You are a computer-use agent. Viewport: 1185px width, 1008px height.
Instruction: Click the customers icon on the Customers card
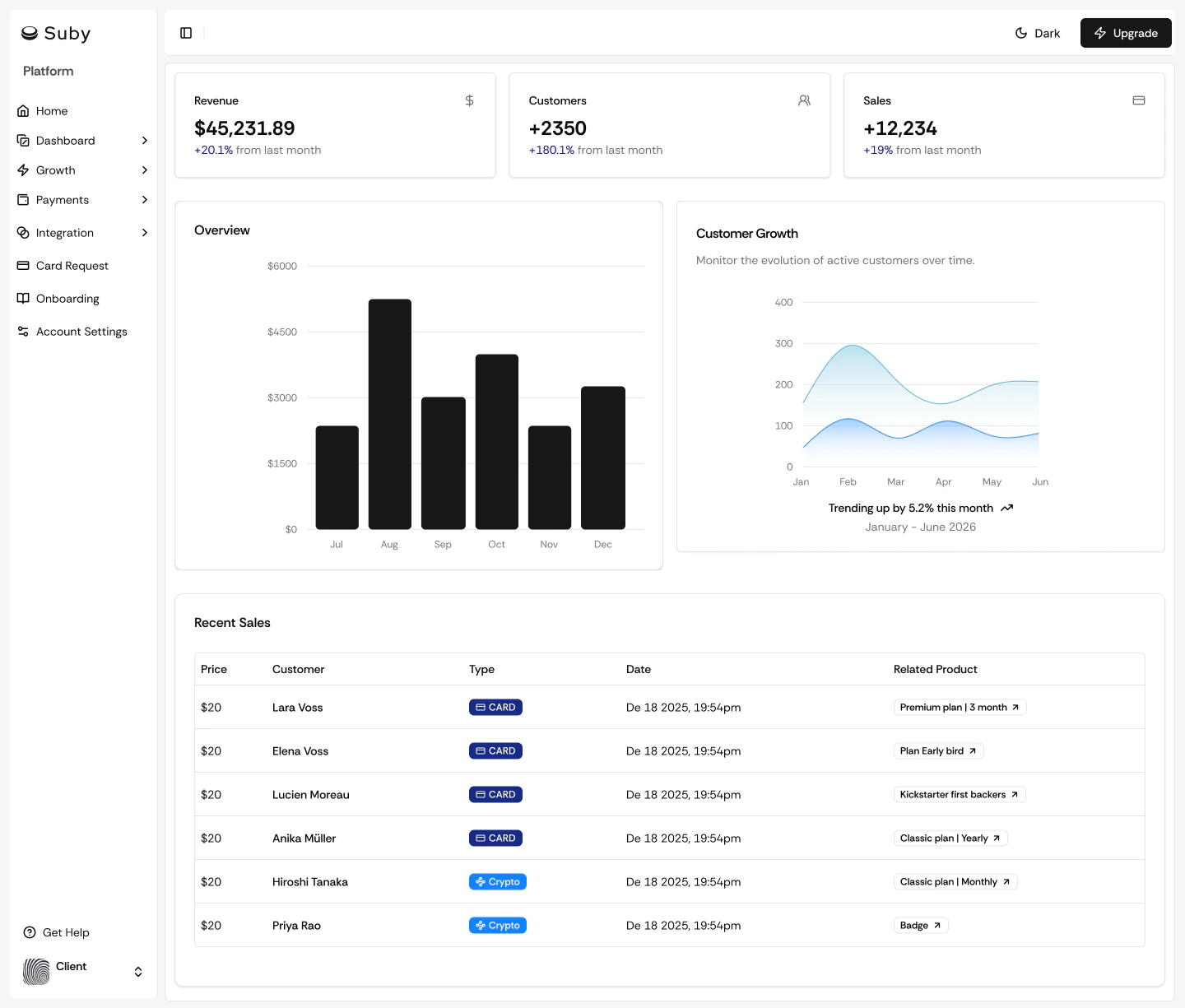point(804,100)
